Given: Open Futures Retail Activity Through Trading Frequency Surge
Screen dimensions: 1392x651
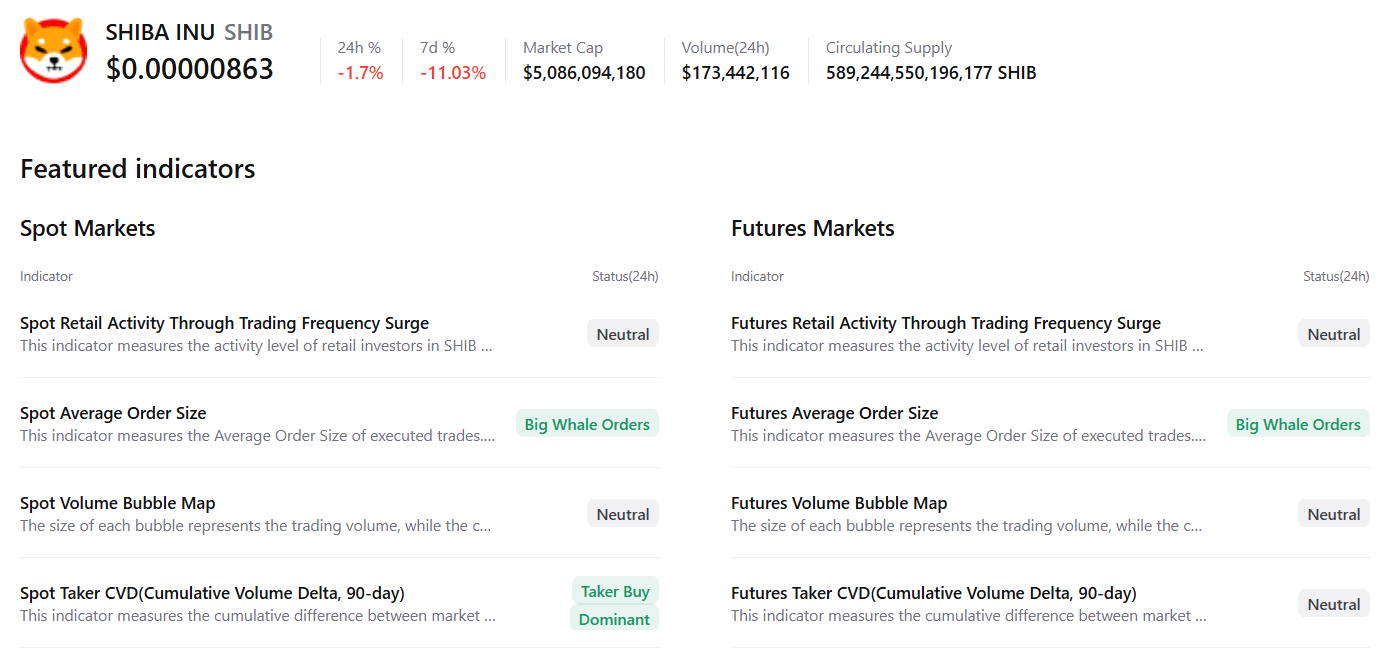Looking at the screenshot, I should point(945,323).
